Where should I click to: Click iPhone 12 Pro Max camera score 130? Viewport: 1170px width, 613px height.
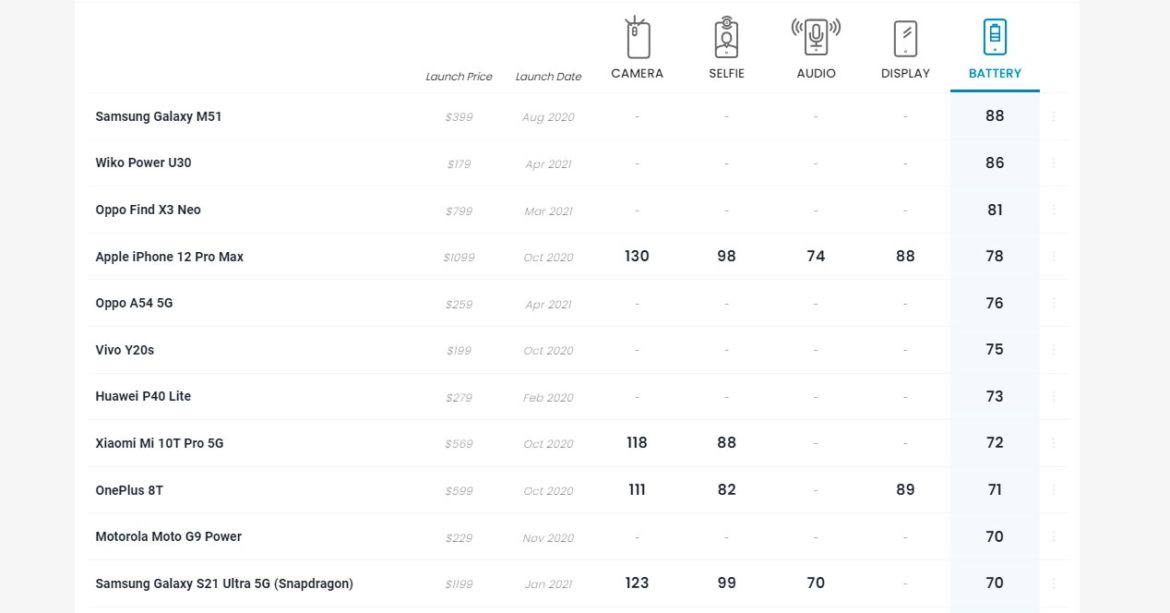click(637, 256)
